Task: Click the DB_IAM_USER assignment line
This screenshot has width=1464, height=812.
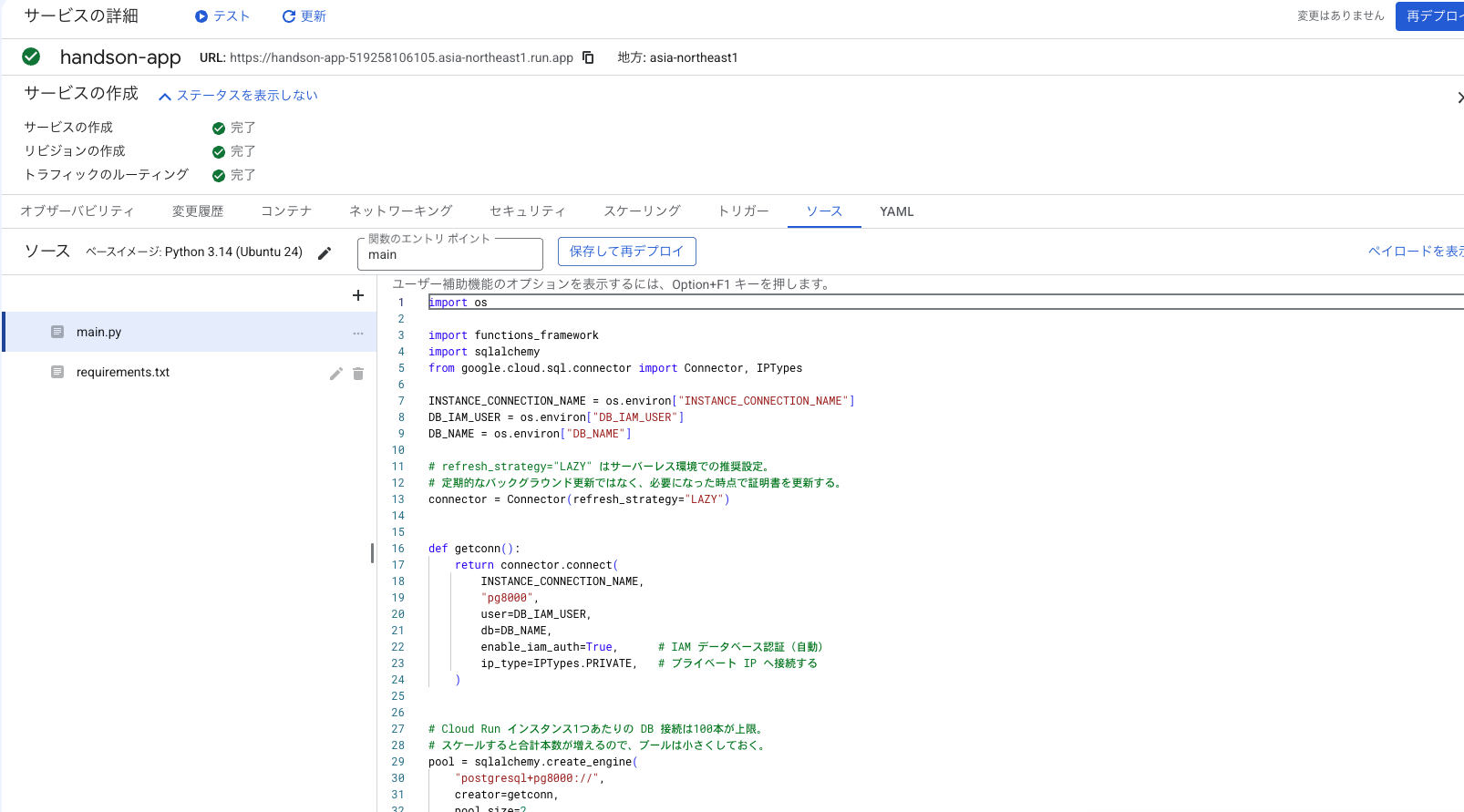Action: click(556, 417)
